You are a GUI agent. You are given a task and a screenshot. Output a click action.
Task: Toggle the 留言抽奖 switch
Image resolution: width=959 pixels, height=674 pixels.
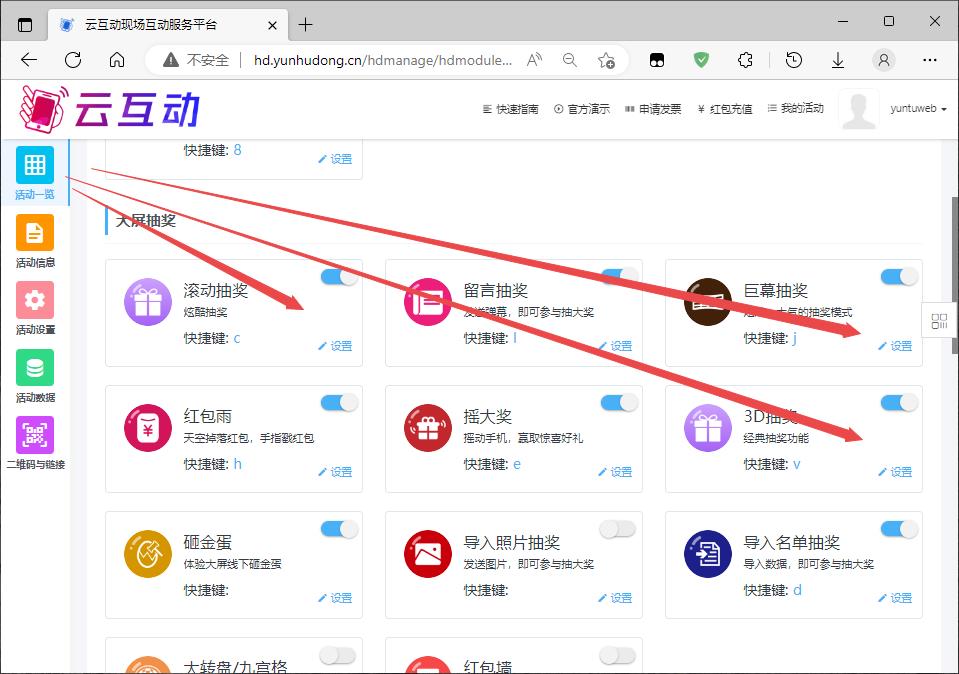tap(619, 277)
